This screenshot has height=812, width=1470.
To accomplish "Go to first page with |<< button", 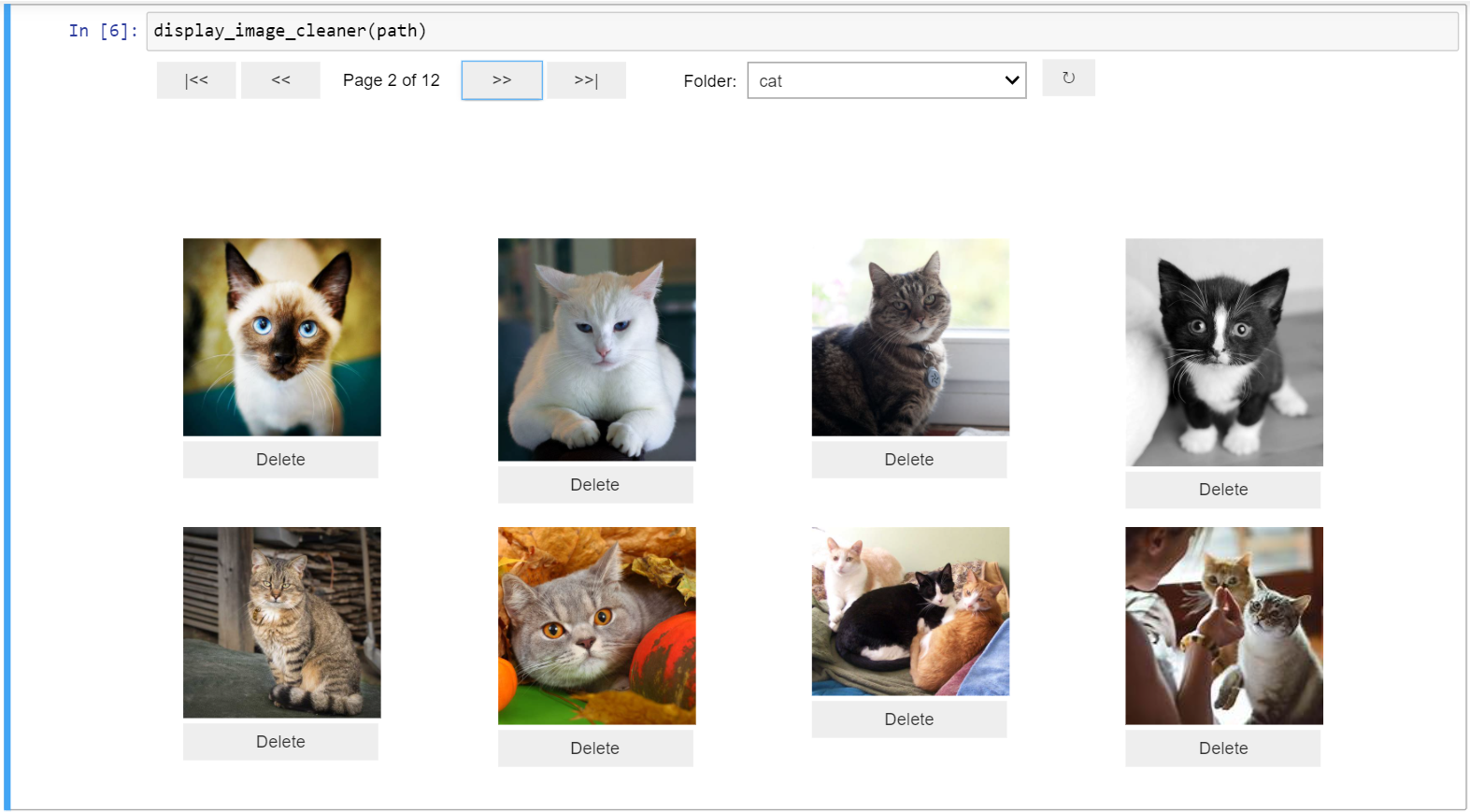I will (x=196, y=80).
